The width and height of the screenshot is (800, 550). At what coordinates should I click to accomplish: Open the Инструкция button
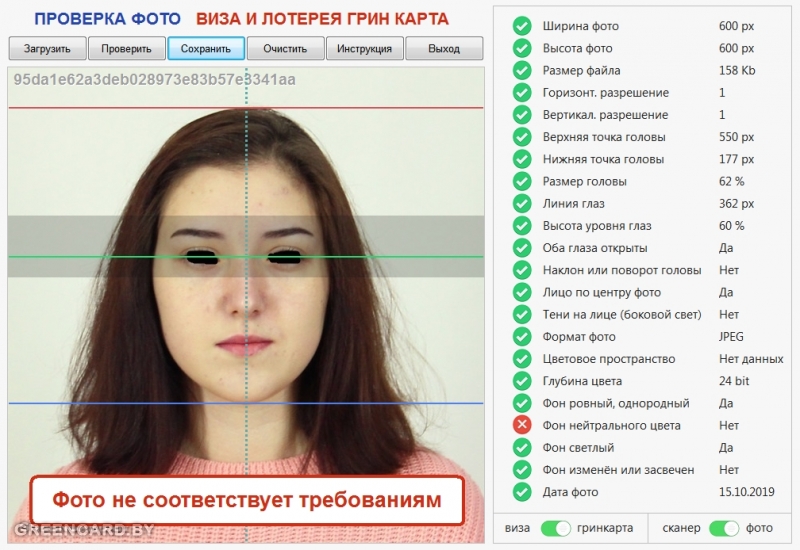(x=364, y=48)
